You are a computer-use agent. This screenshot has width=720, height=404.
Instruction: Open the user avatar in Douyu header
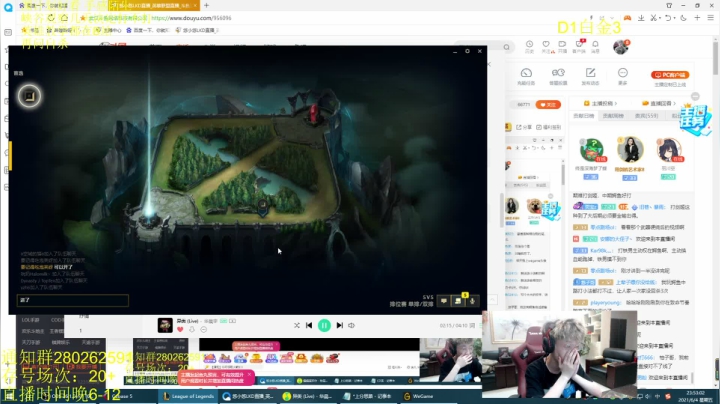pyautogui.click(x=620, y=47)
